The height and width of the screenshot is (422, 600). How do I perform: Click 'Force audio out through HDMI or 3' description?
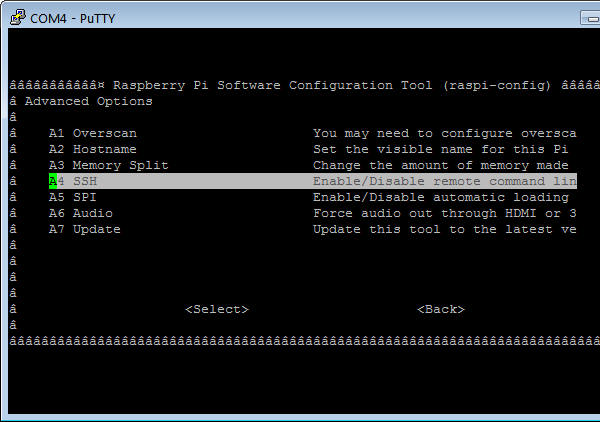click(x=445, y=213)
